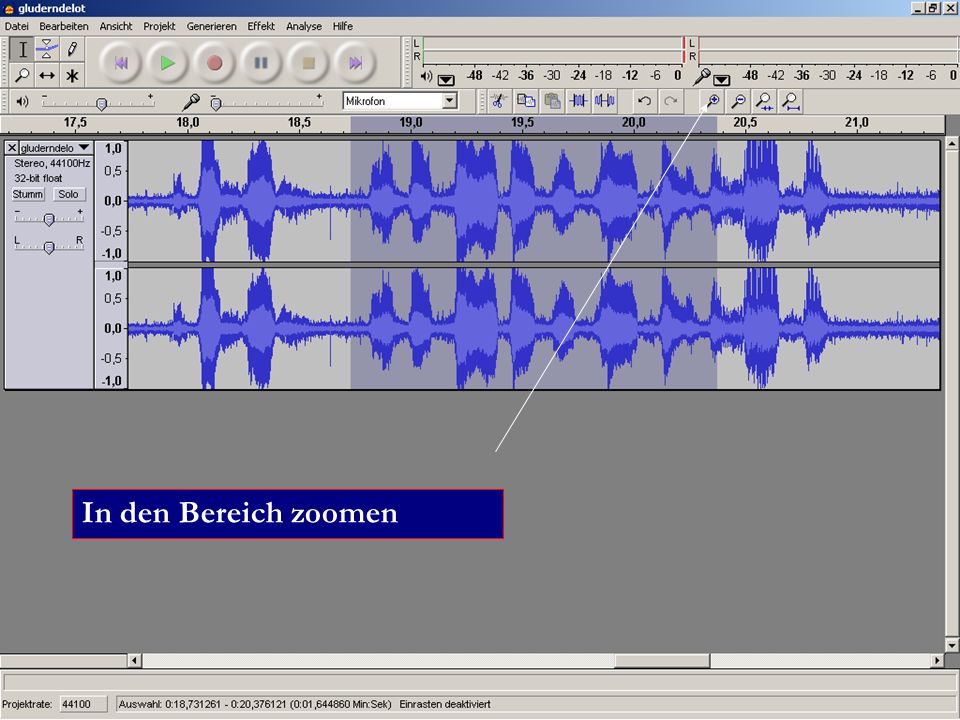Start playback with the green Play button
Viewport: 960px width, 720px height.
coord(167,63)
